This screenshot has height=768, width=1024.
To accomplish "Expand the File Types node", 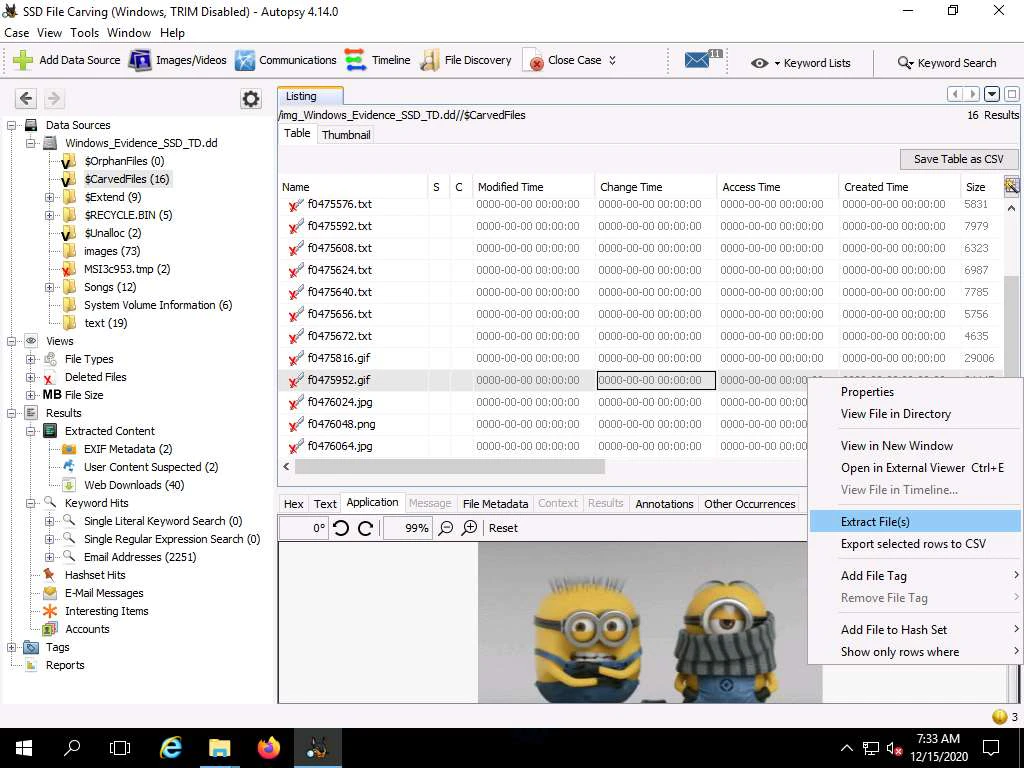I will [31, 359].
